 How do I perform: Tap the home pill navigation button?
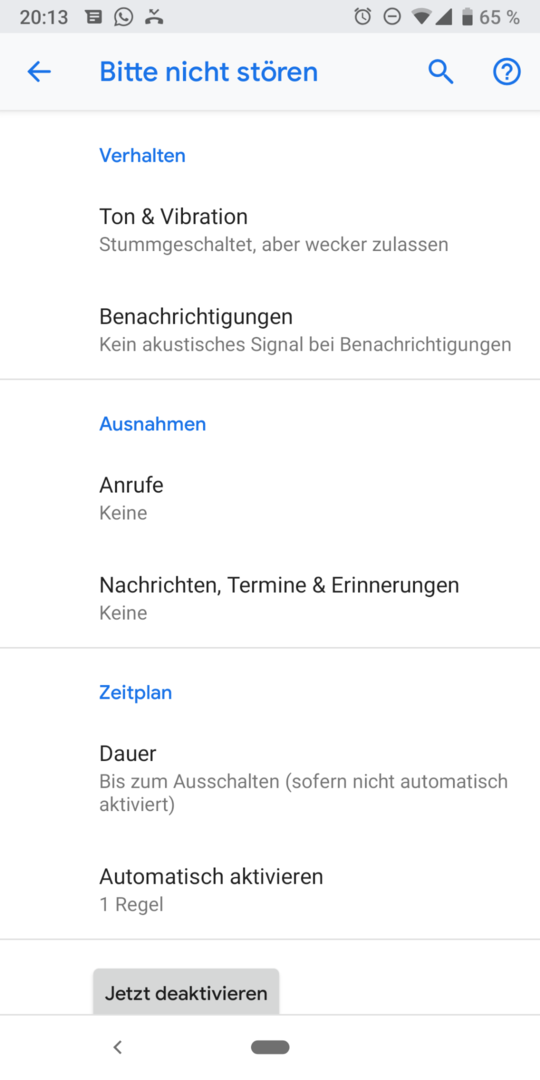click(270, 1048)
